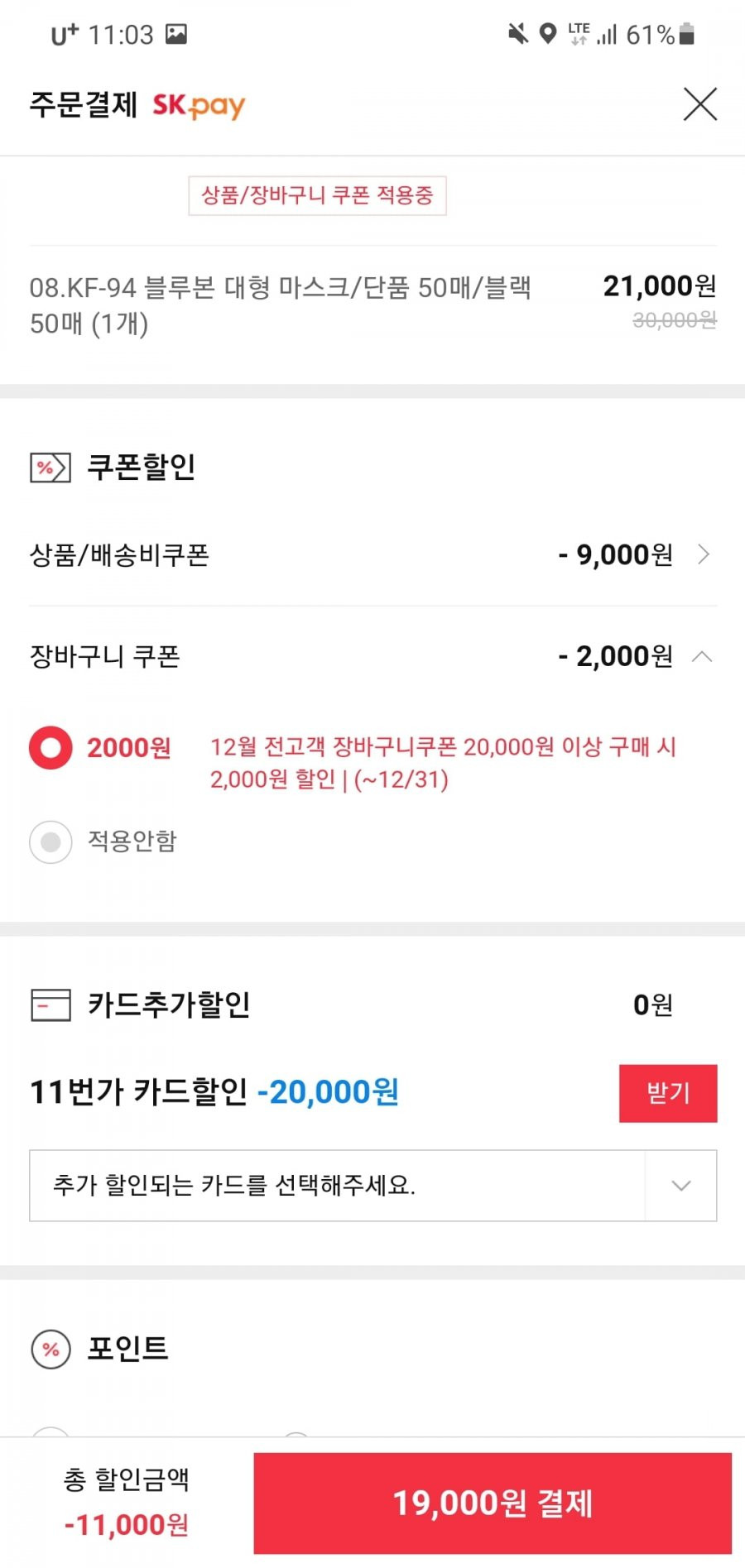Tap 상품/장바구니 쿠폰 적용중 badge

tap(317, 195)
